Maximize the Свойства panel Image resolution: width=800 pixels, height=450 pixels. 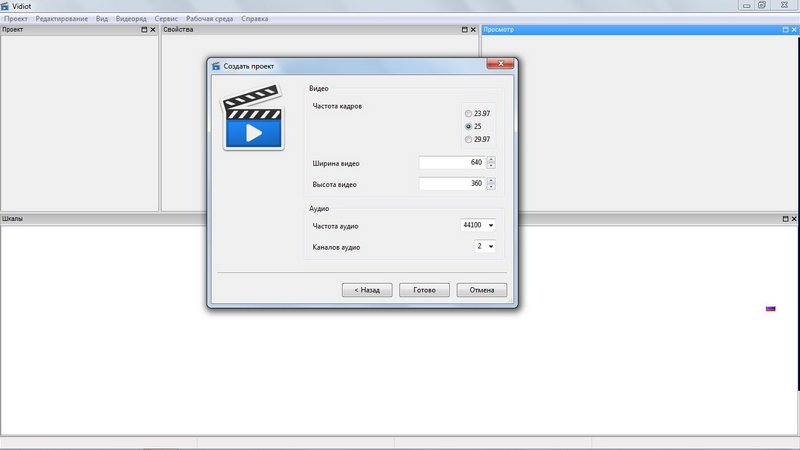click(464, 30)
